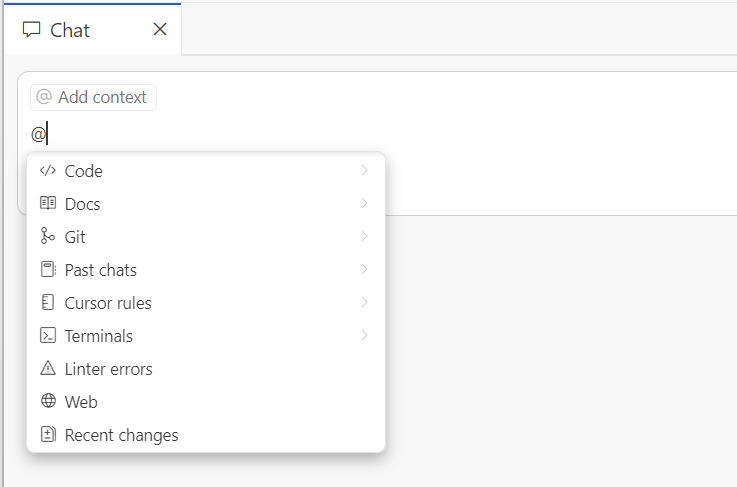Expand the Terminals submenu chevron
Image resolution: width=737 pixels, height=487 pixels.
[364, 336]
